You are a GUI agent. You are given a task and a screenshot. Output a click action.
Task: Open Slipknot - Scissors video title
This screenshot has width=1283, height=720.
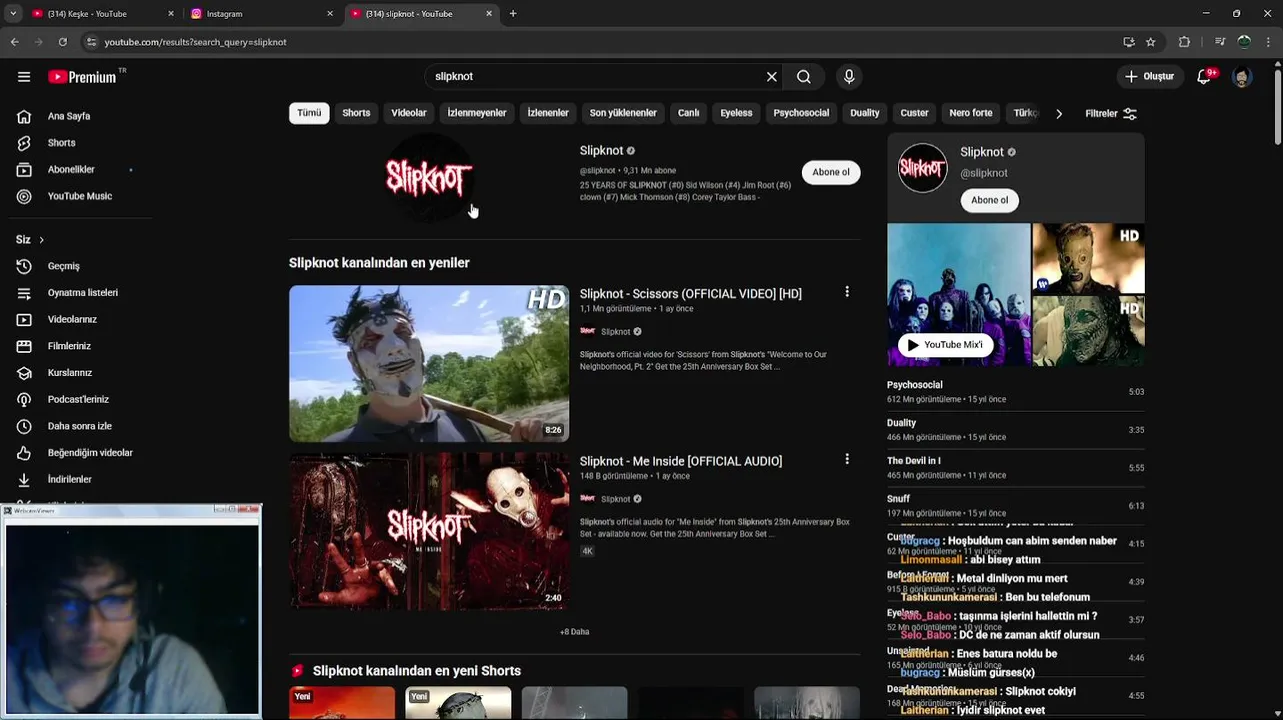(x=691, y=294)
